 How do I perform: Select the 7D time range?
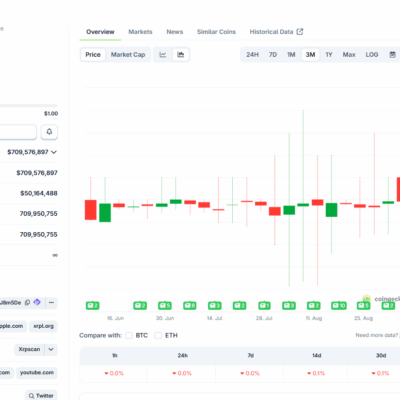pos(273,55)
